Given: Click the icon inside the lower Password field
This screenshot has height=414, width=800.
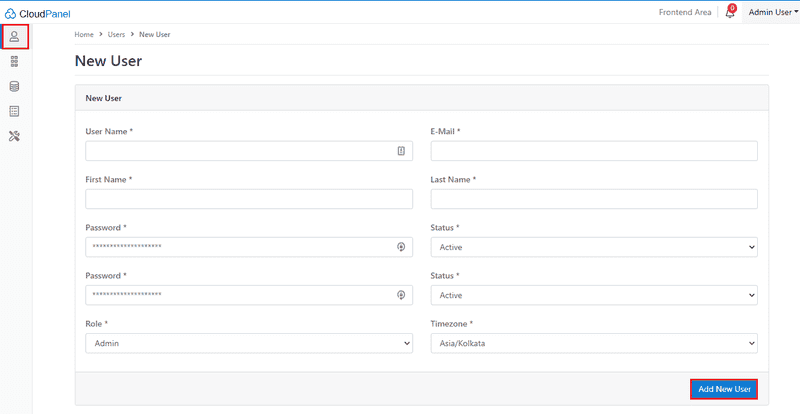Looking at the screenshot, I should coord(401,295).
